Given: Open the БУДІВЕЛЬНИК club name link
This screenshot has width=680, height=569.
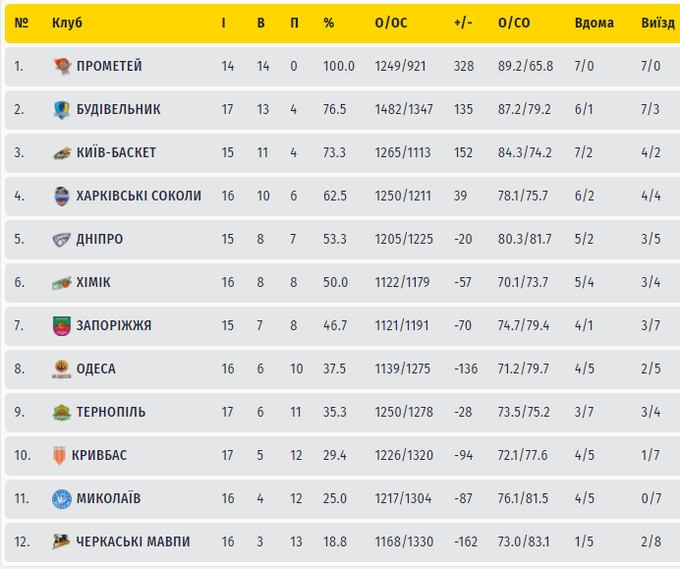Looking at the screenshot, I should 118,109.
